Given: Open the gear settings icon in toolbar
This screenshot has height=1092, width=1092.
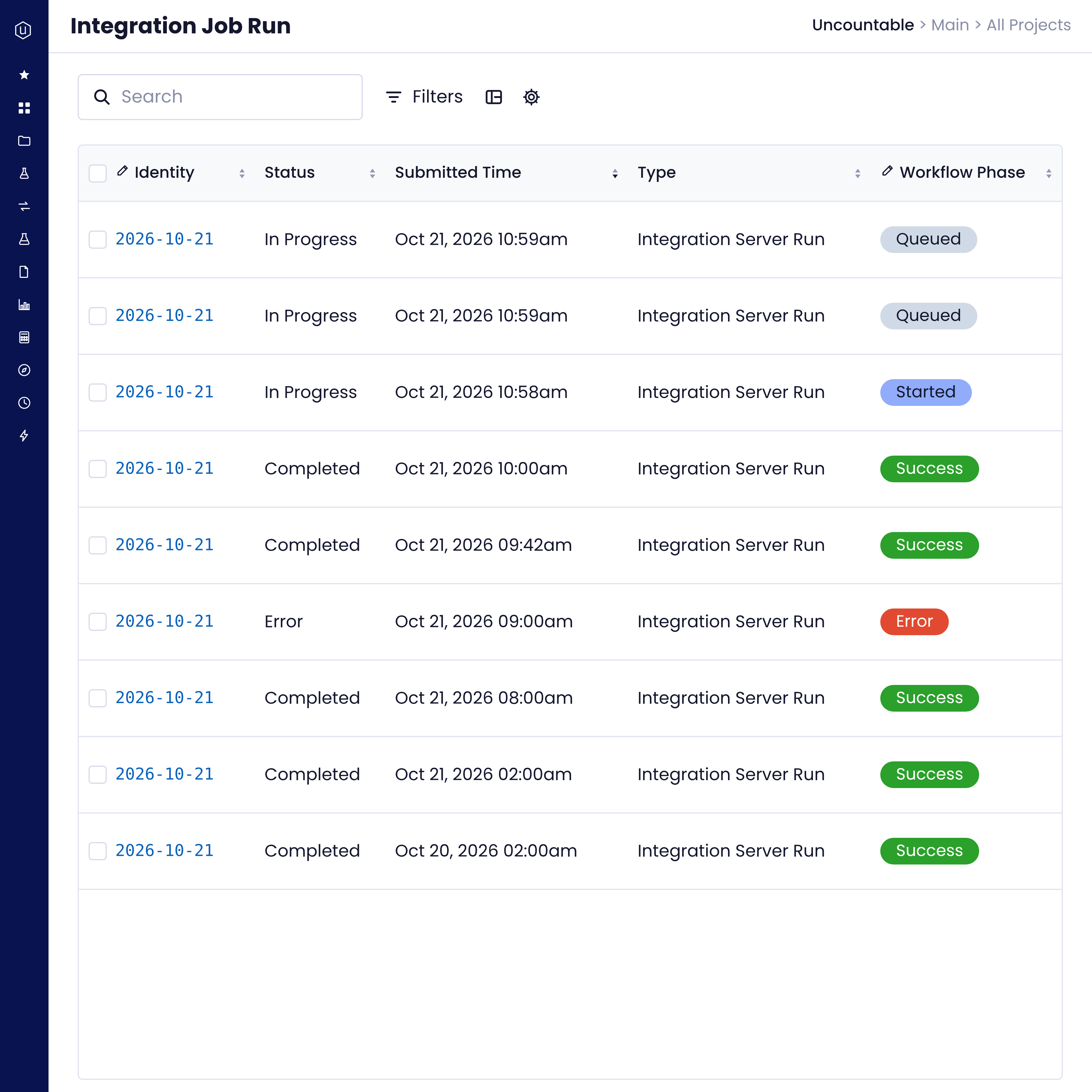Looking at the screenshot, I should pyautogui.click(x=531, y=97).
